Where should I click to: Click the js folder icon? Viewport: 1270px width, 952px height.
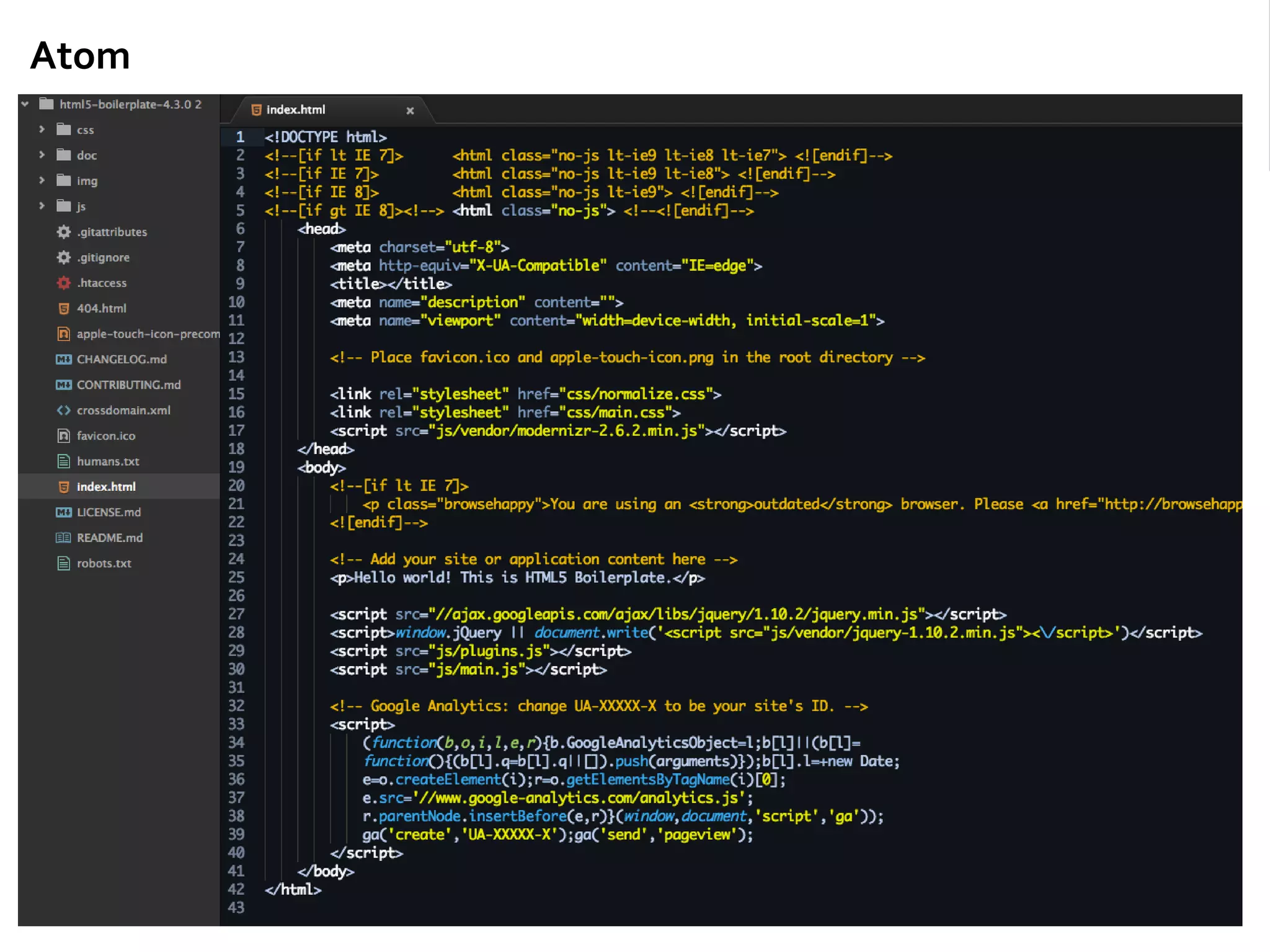63,206
